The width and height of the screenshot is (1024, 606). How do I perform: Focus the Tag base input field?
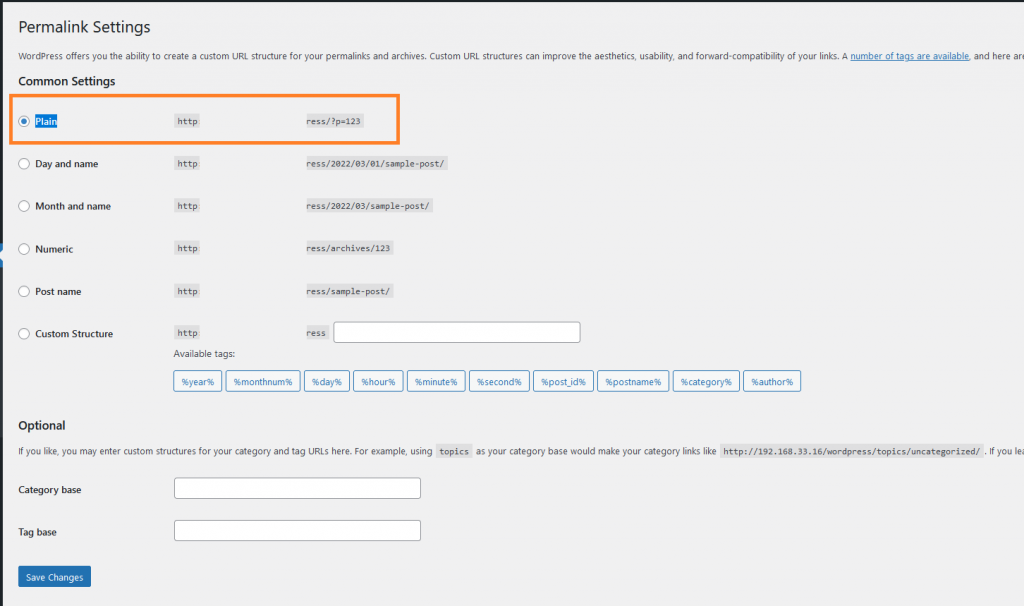point(297,530)
